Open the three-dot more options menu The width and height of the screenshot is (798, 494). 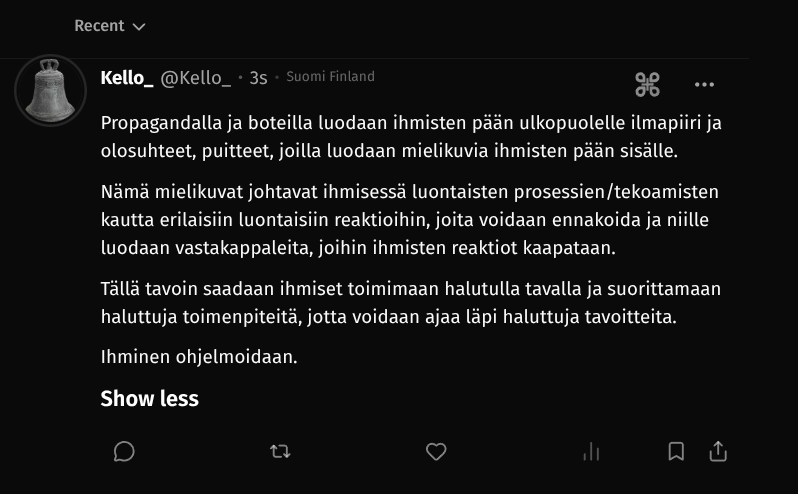click(x=704, y=85)
